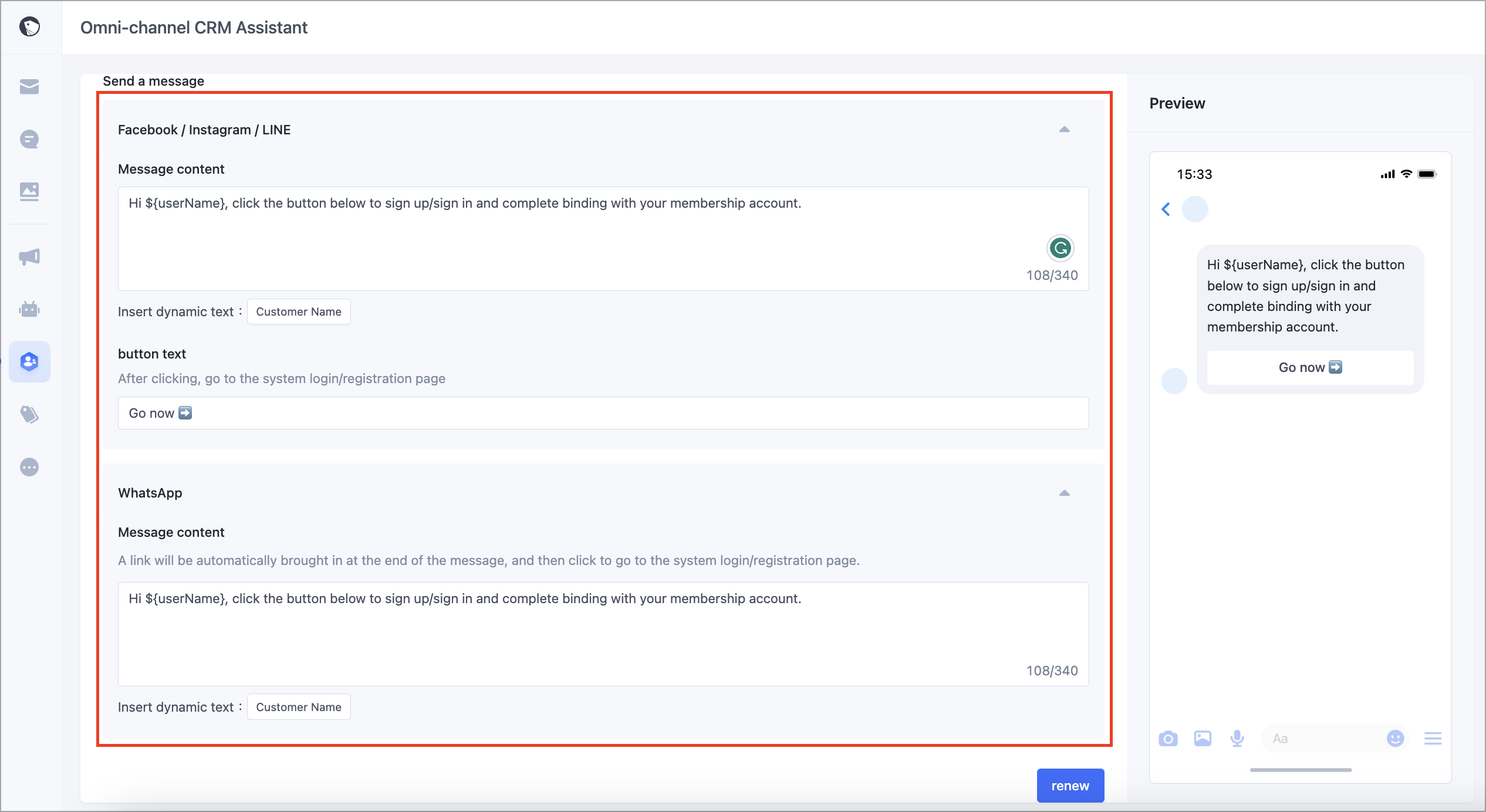1486x812 pixels.
Task: Open the mail inbox sidebar icon
Action: pyautogui.click(x=29, y=87)
